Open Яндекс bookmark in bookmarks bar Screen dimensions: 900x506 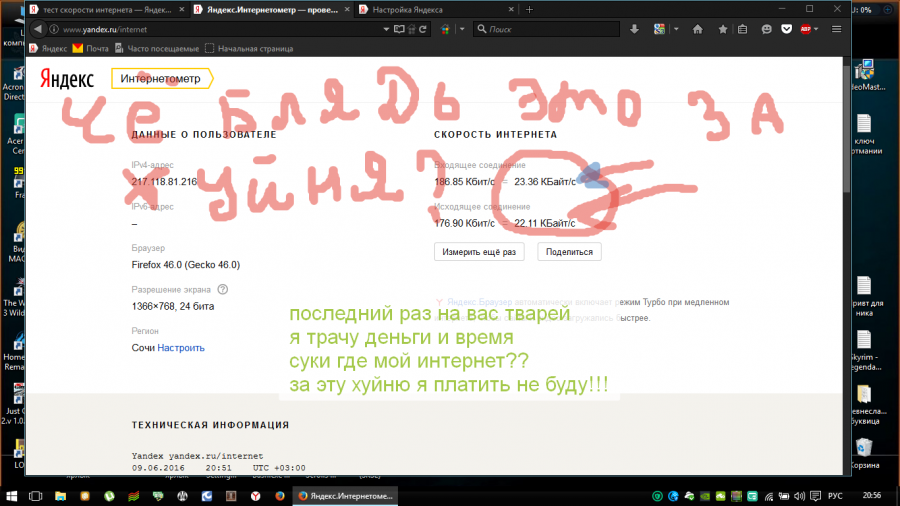[x=48, y=49]
